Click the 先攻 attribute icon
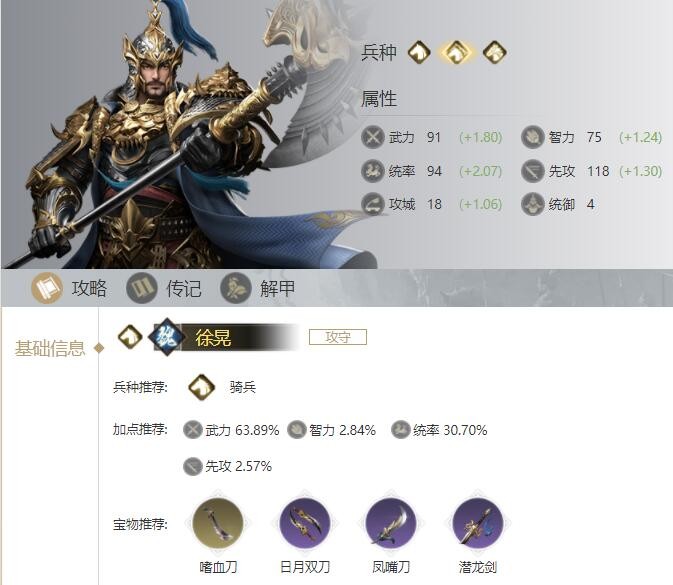 (x=533, y=171)
